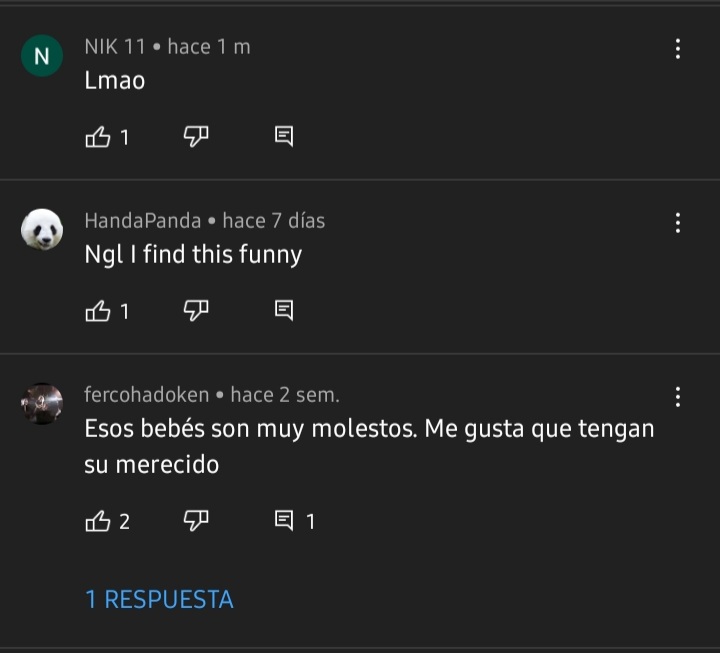This screenshot has width=720, height=653.
Task: Dislike NIK 11's comment
Action: 195,137
